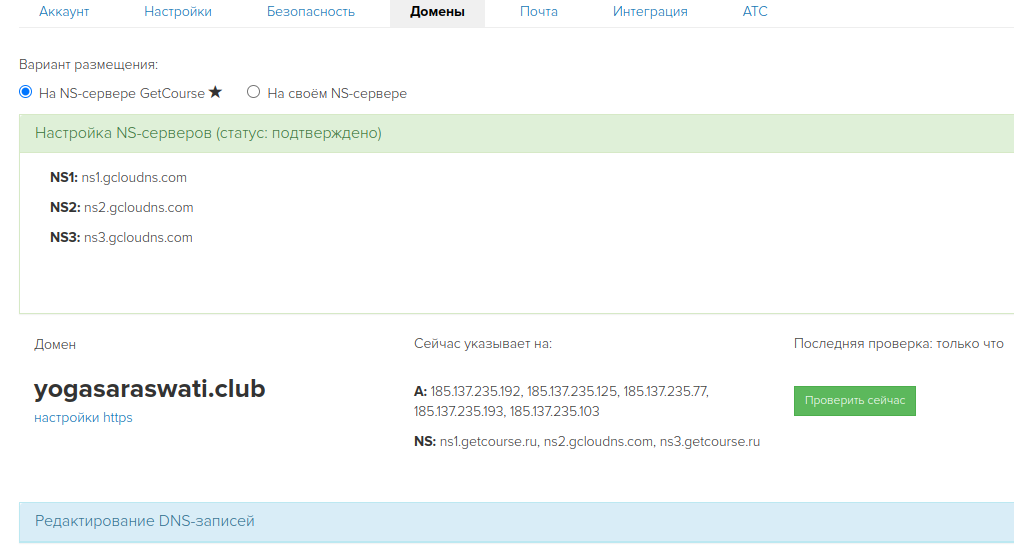Open the Аккаунт tab

tap(64, 12)
